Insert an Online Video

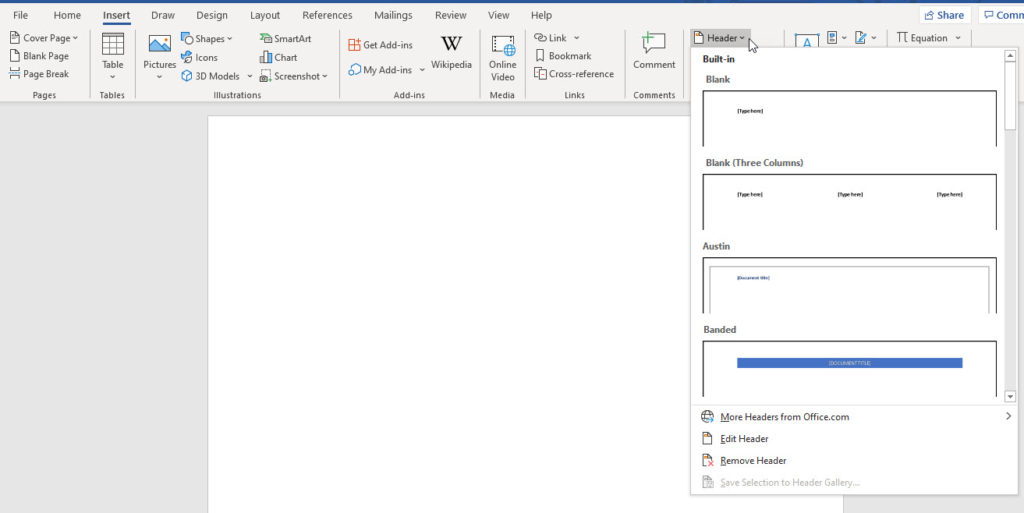pos(502,57)
